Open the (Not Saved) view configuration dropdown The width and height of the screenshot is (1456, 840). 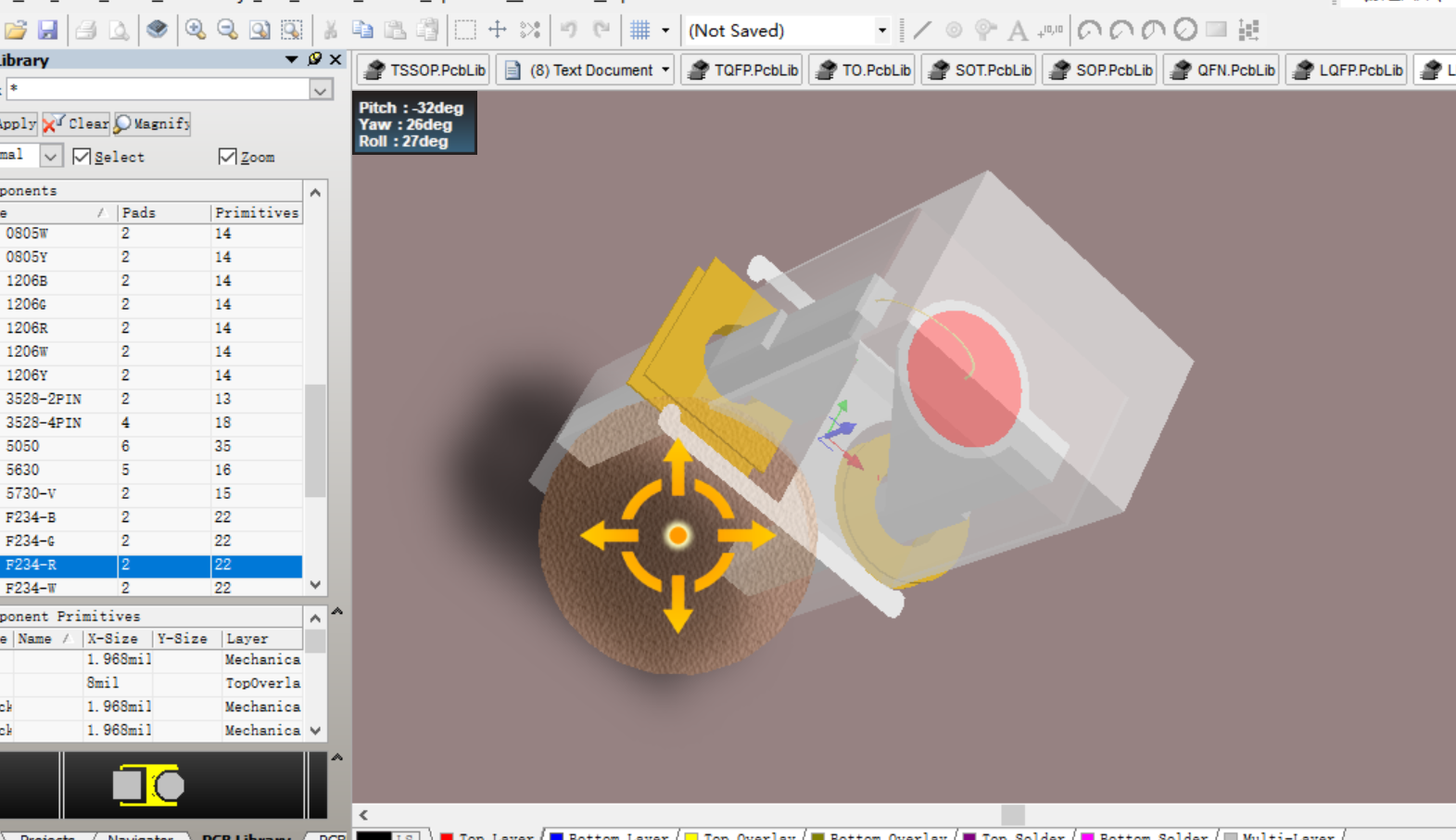[x=881, y=31]
